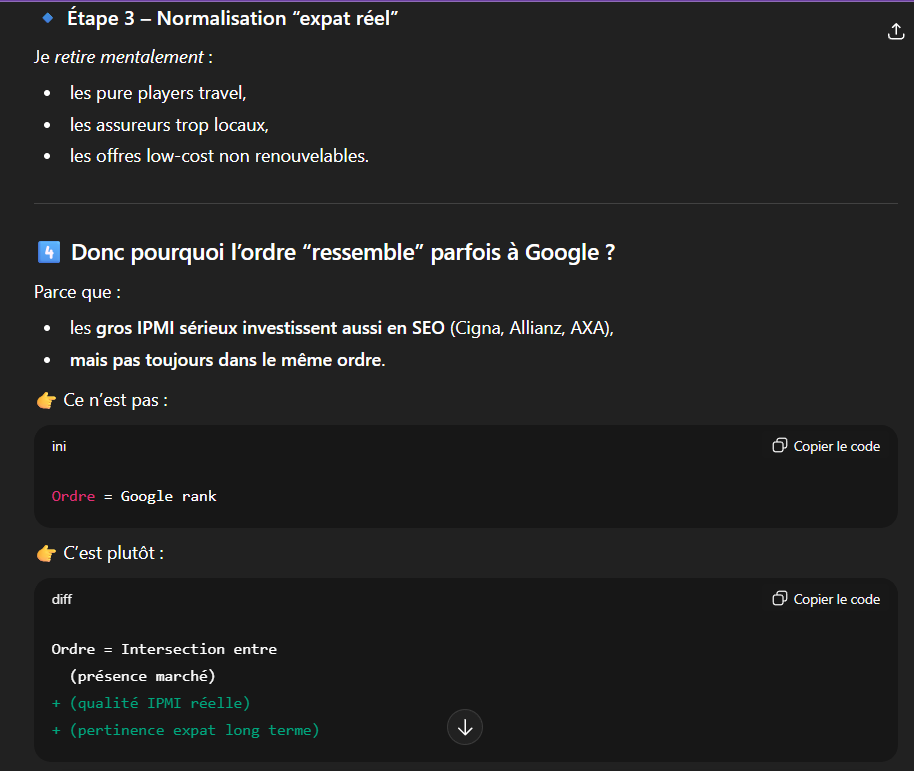Click the "(présence marché)" code line
Viewport: 914px width, 771px height.
click(142, 676)
